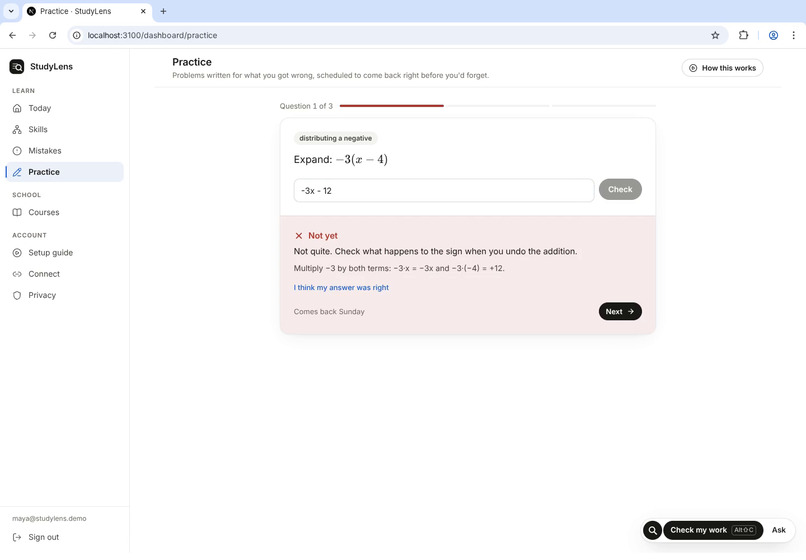Bookmark this page with star icon
Screen dimensions: 806x560
tap(715, 35)
